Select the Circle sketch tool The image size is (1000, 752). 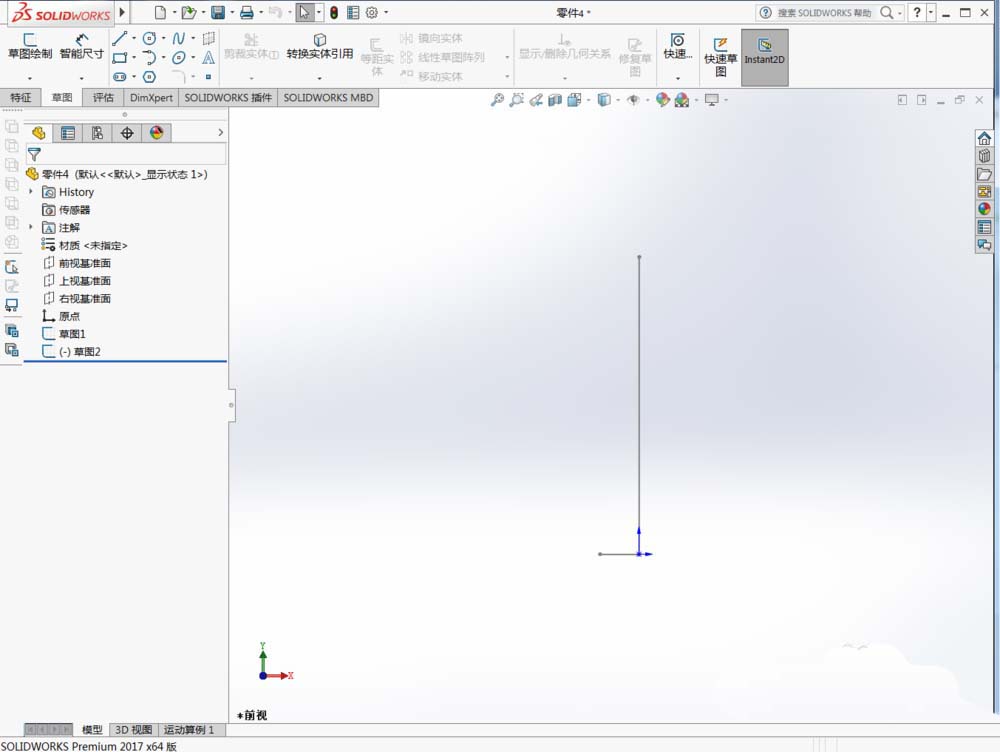click(x=149, y=38)
